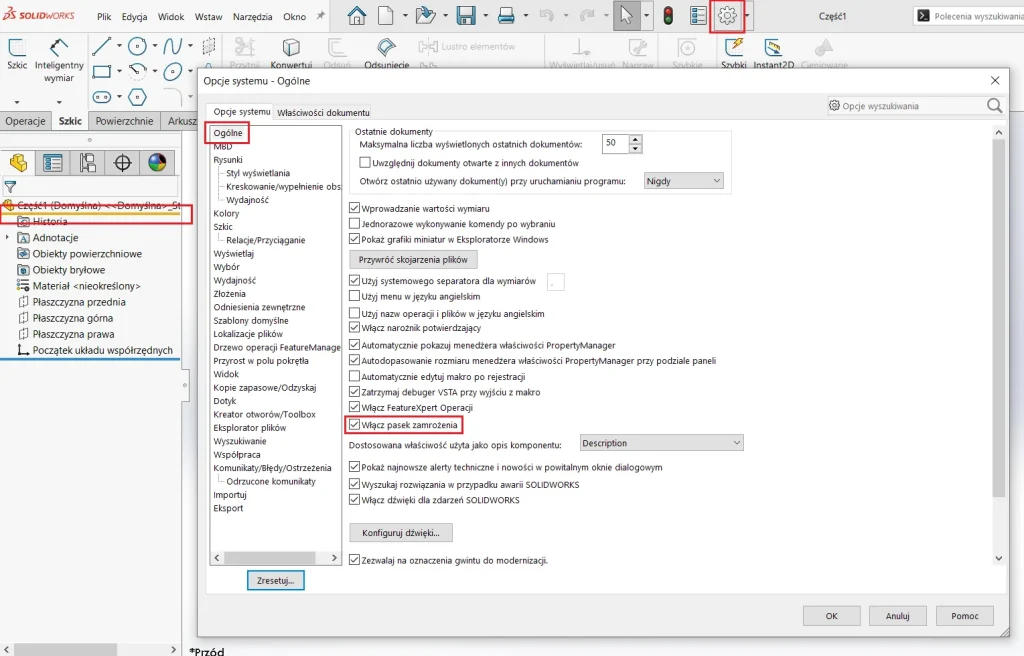Viewport: 1024px width, 656px height.
Task: Click the Anuluj button
Action: [897, 615]
